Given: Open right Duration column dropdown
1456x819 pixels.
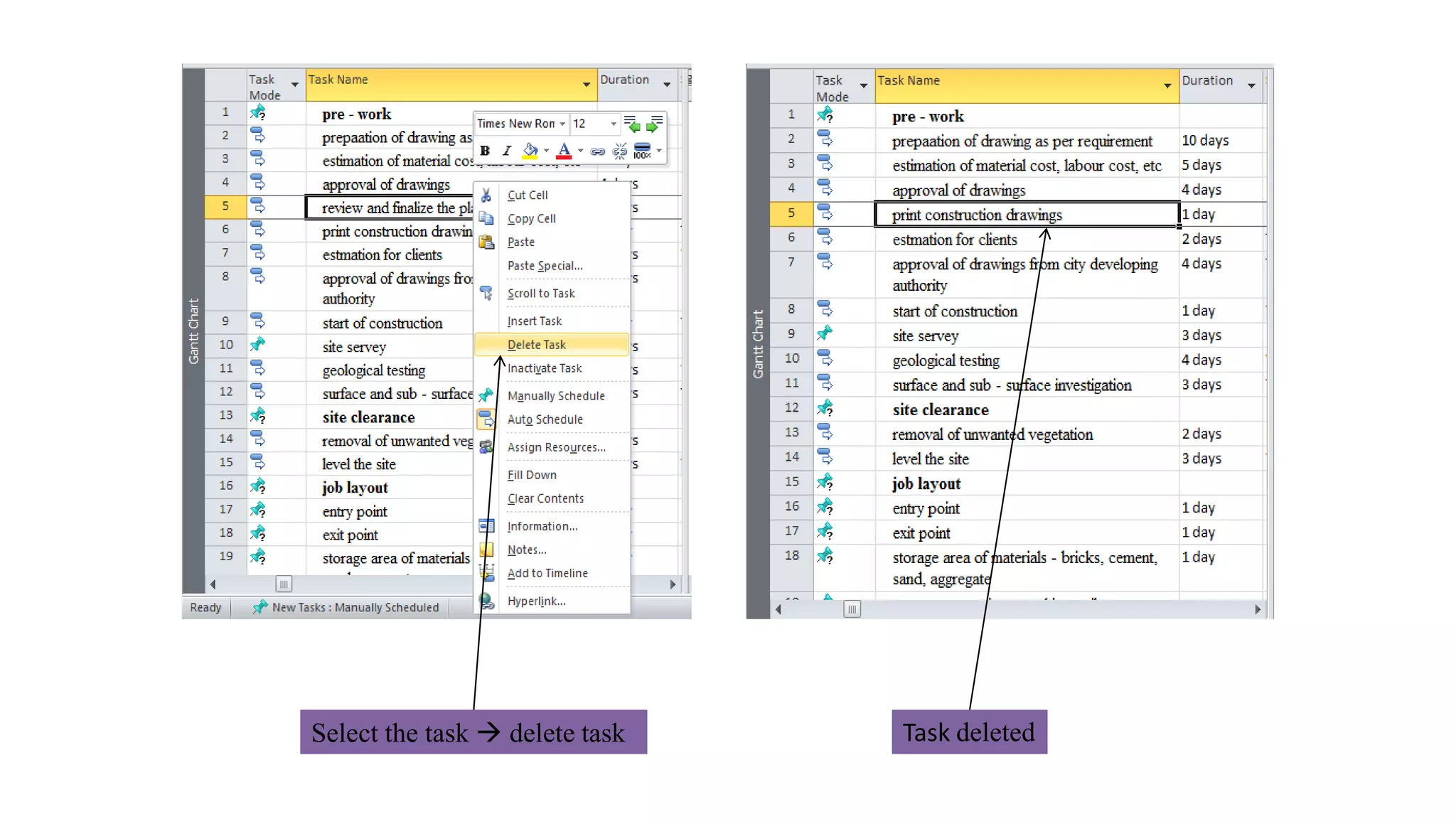Looking at the screenshot, I should tap(1251, 86).
